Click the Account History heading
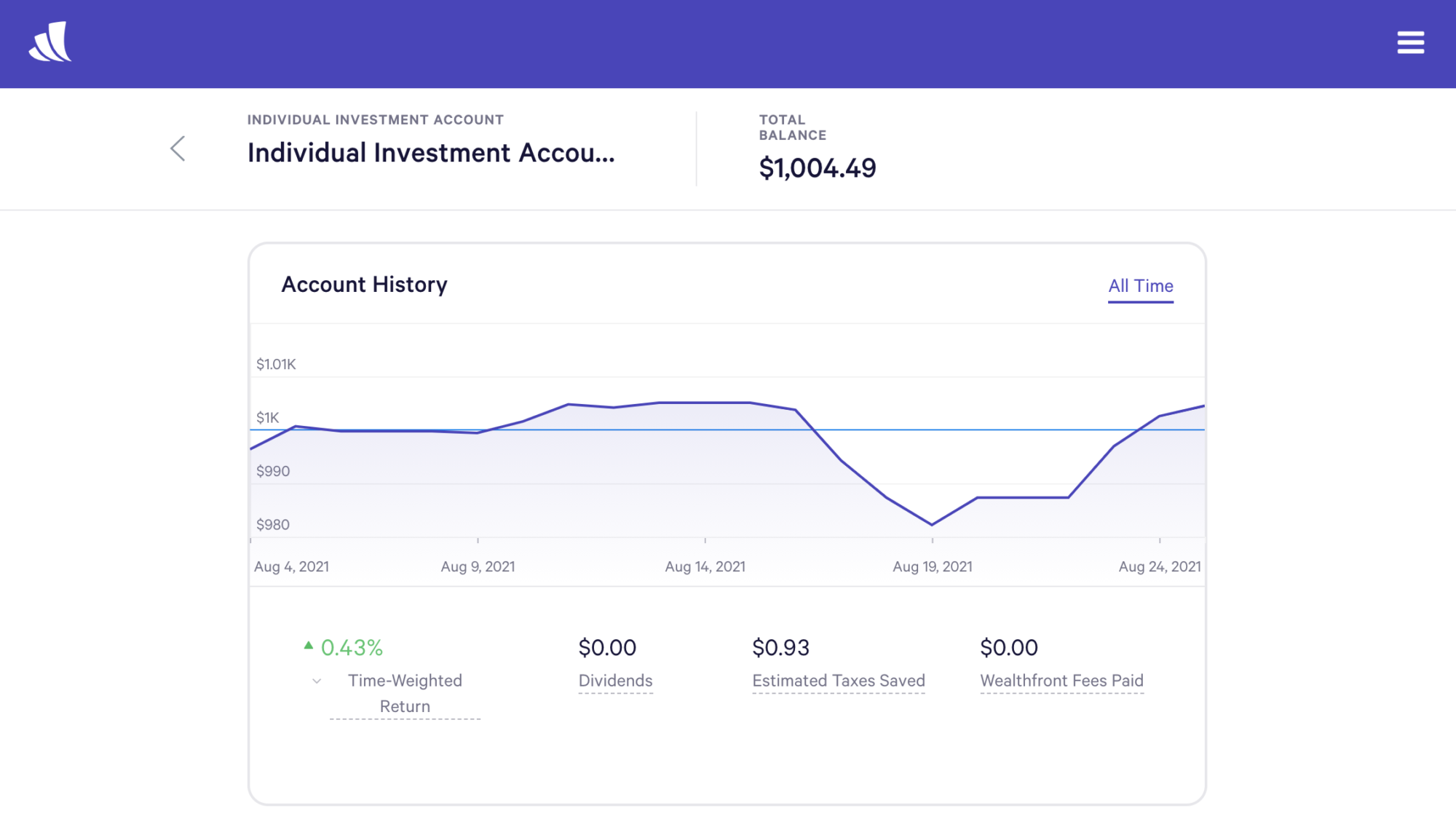 pos(364,285)
